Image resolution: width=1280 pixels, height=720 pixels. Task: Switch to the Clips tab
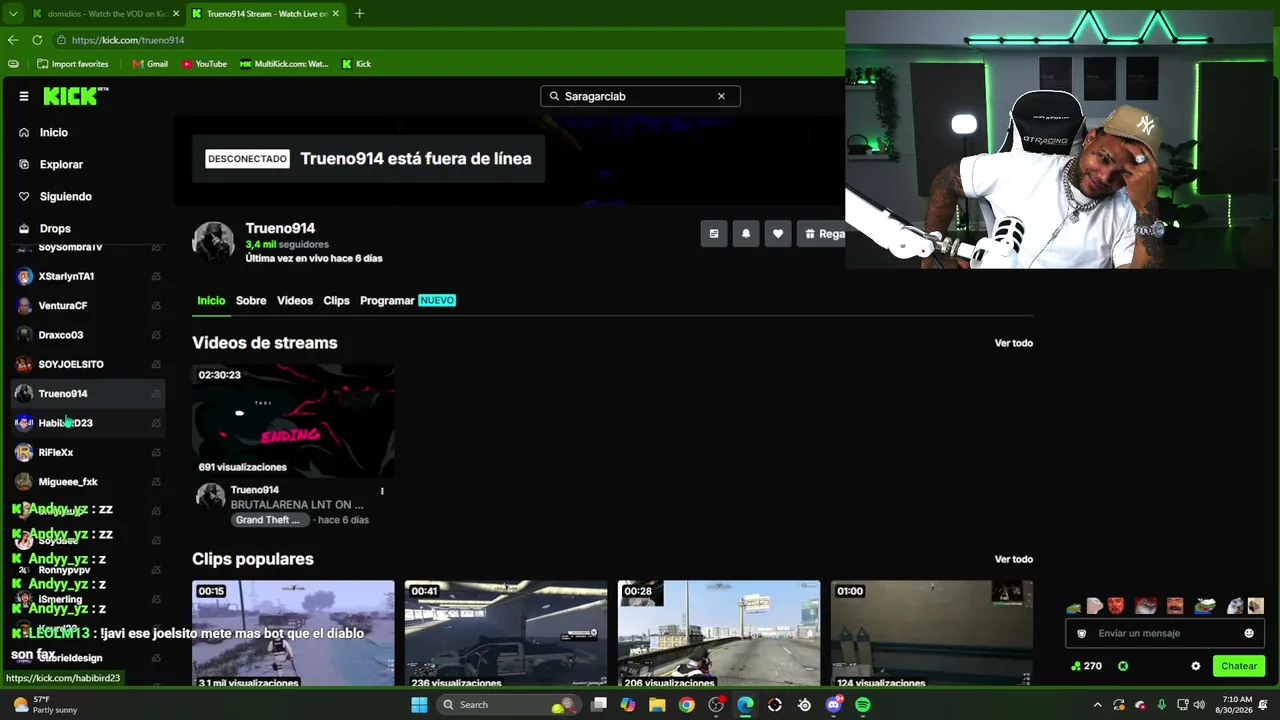[x=336, y=300]
